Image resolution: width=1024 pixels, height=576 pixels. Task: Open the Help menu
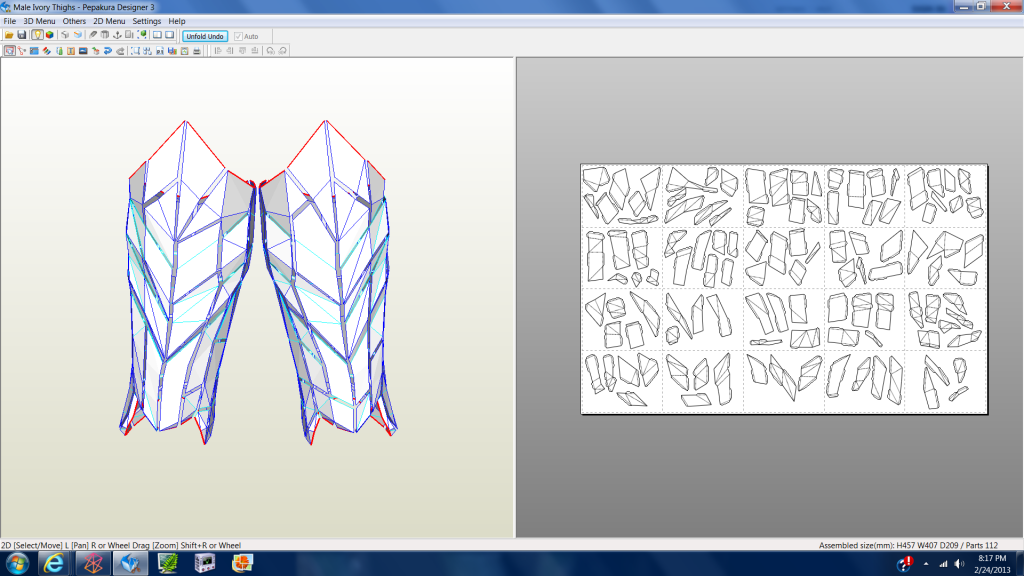[x=177, y=21]
